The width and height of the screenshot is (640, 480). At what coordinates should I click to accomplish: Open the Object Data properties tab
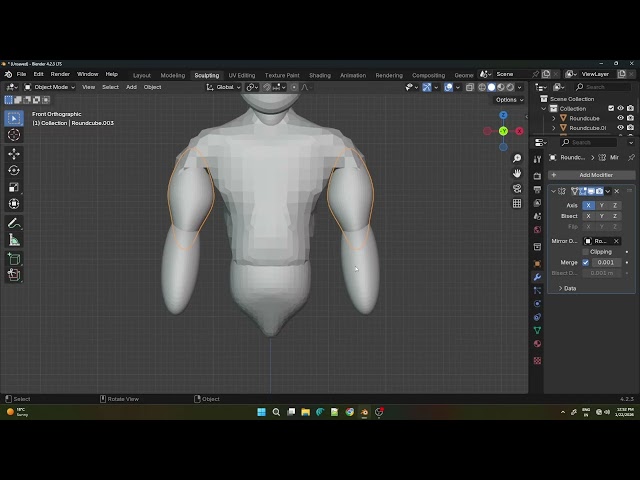click(x=537, y=330)
